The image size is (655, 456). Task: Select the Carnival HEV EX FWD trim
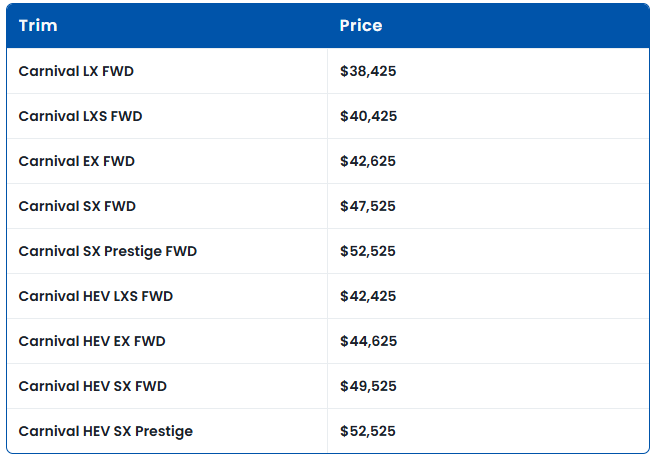click(x=92, y=342)
